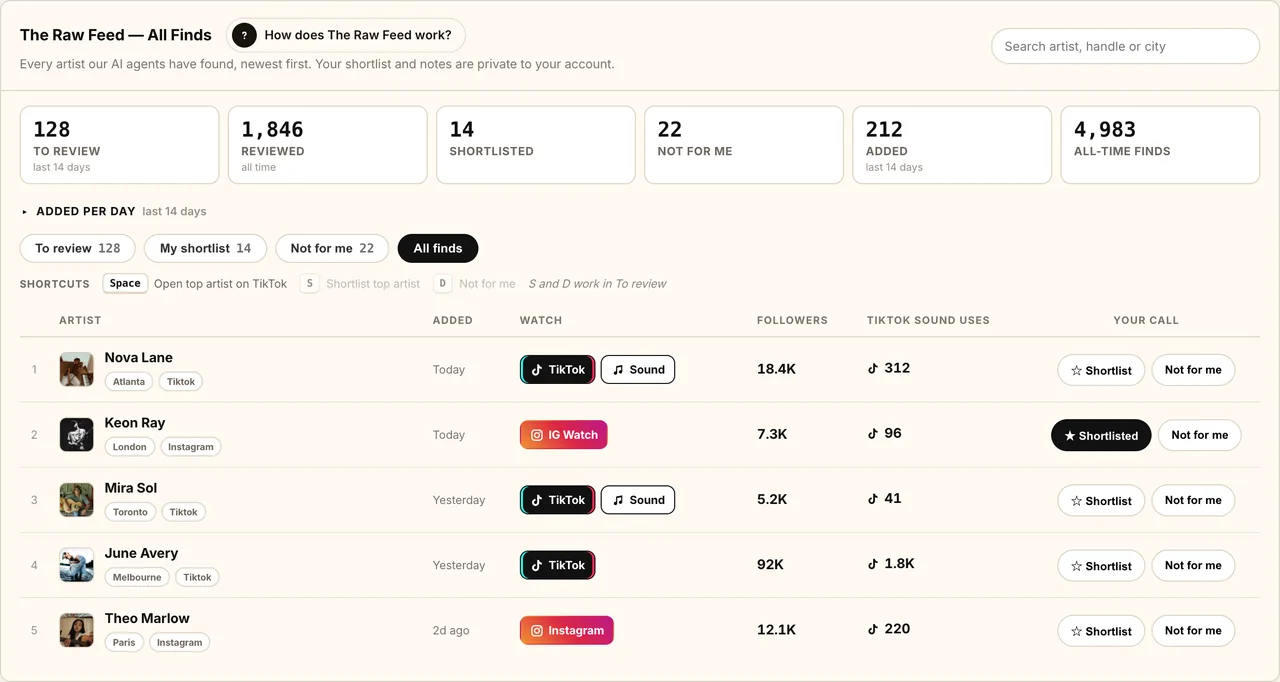Open Nova Lane's avatar thumbnail
Screen dimensions: 1280x682
pyautogui.click(x=77, y=369)
